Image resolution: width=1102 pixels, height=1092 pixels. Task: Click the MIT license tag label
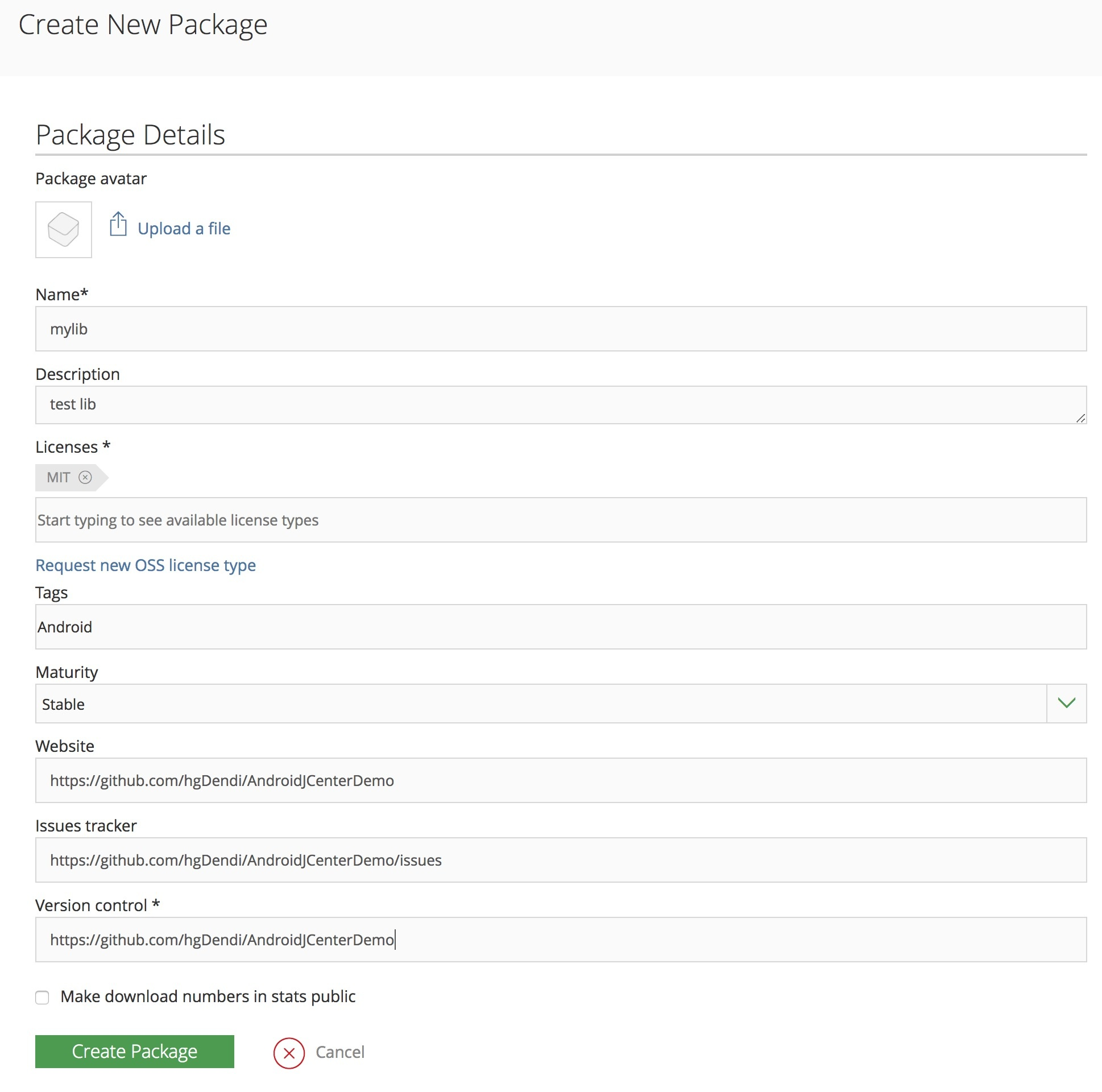(59, 478)
